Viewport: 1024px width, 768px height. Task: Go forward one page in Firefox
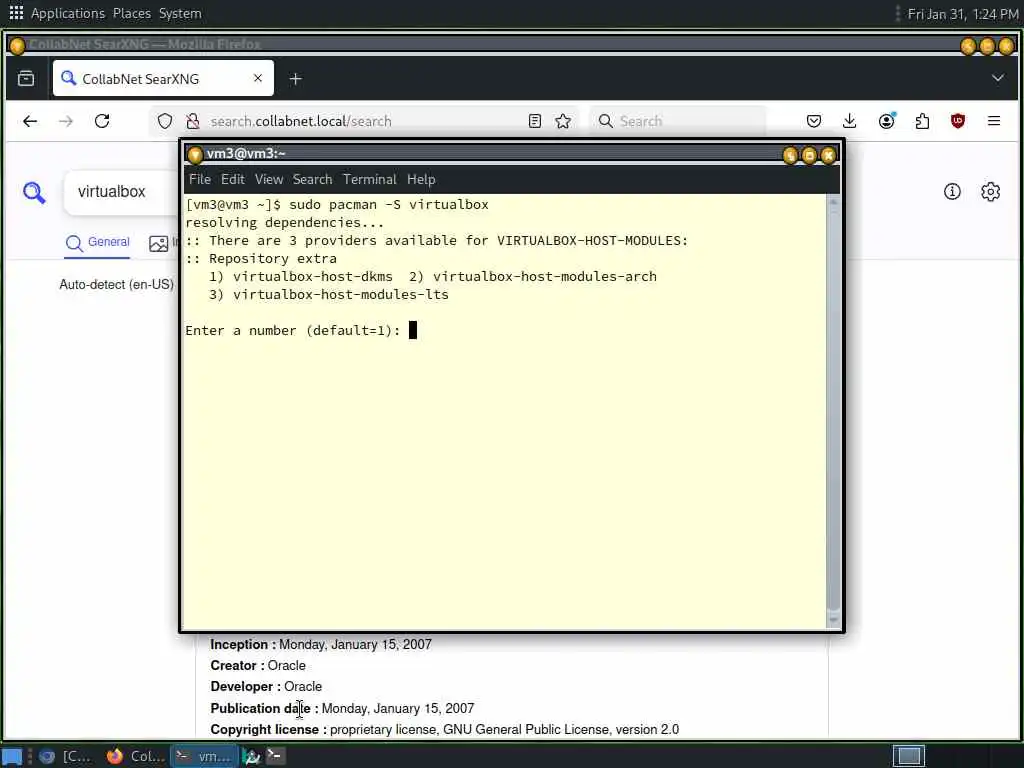(x=66, y=121)
